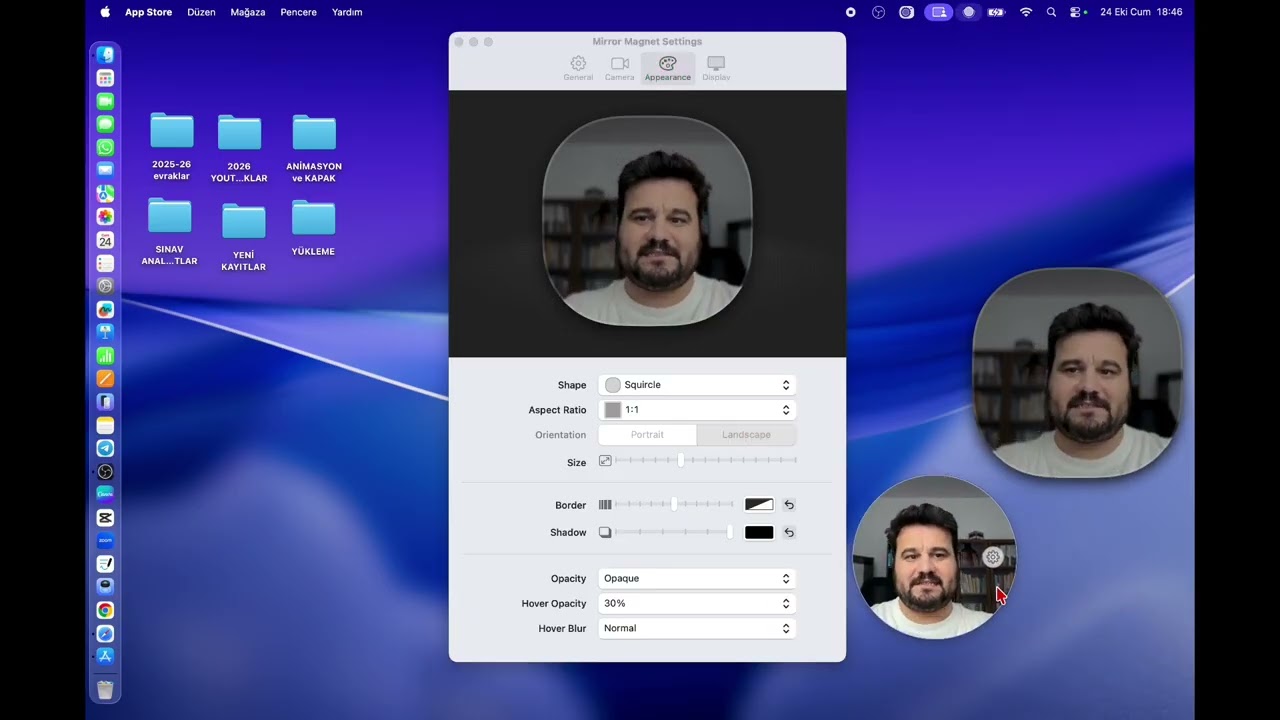Open Google Chrome from the dock
This screenshot has height=720, width=1280.
click(105, 610)
